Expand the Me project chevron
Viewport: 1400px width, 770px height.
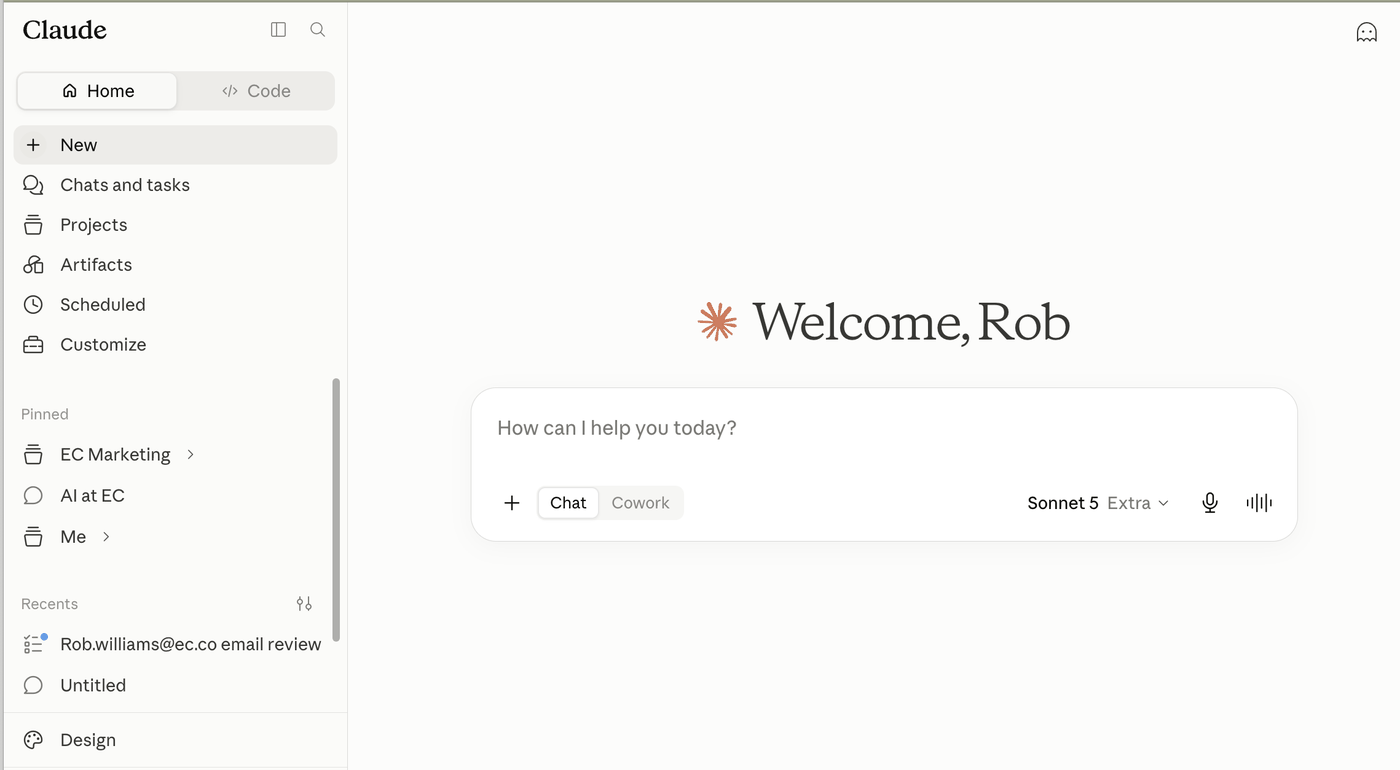point(106,537)
